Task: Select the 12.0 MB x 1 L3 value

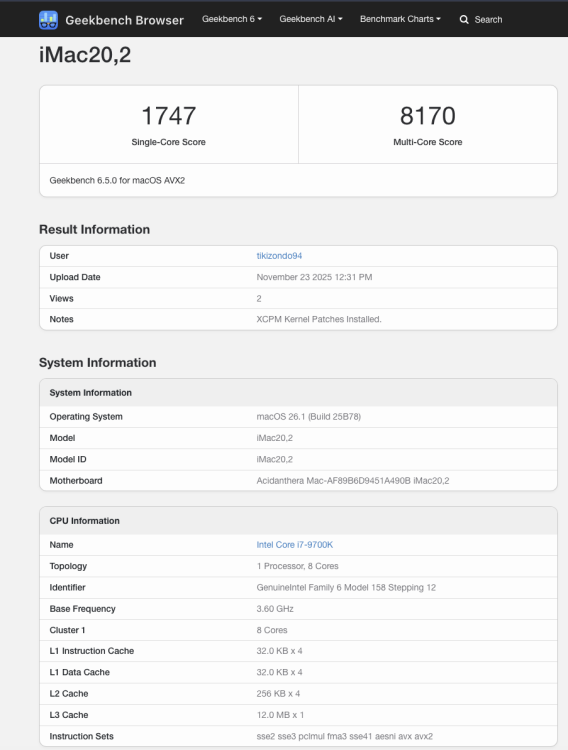Action: (x=280, y=715)
